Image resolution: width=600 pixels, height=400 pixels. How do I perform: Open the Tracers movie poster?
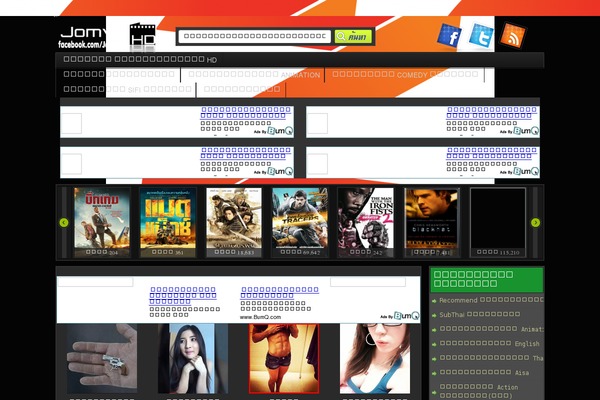tap(300, 222)
